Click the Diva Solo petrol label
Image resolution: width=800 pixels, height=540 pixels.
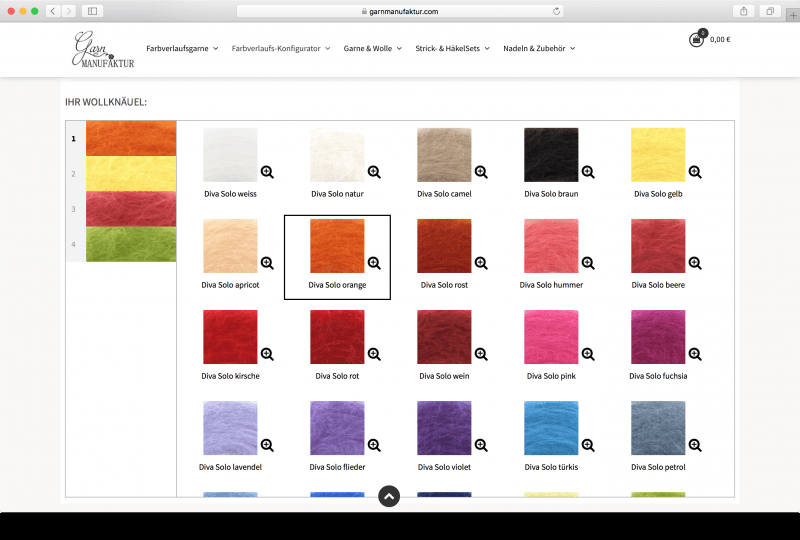(658, 467)
